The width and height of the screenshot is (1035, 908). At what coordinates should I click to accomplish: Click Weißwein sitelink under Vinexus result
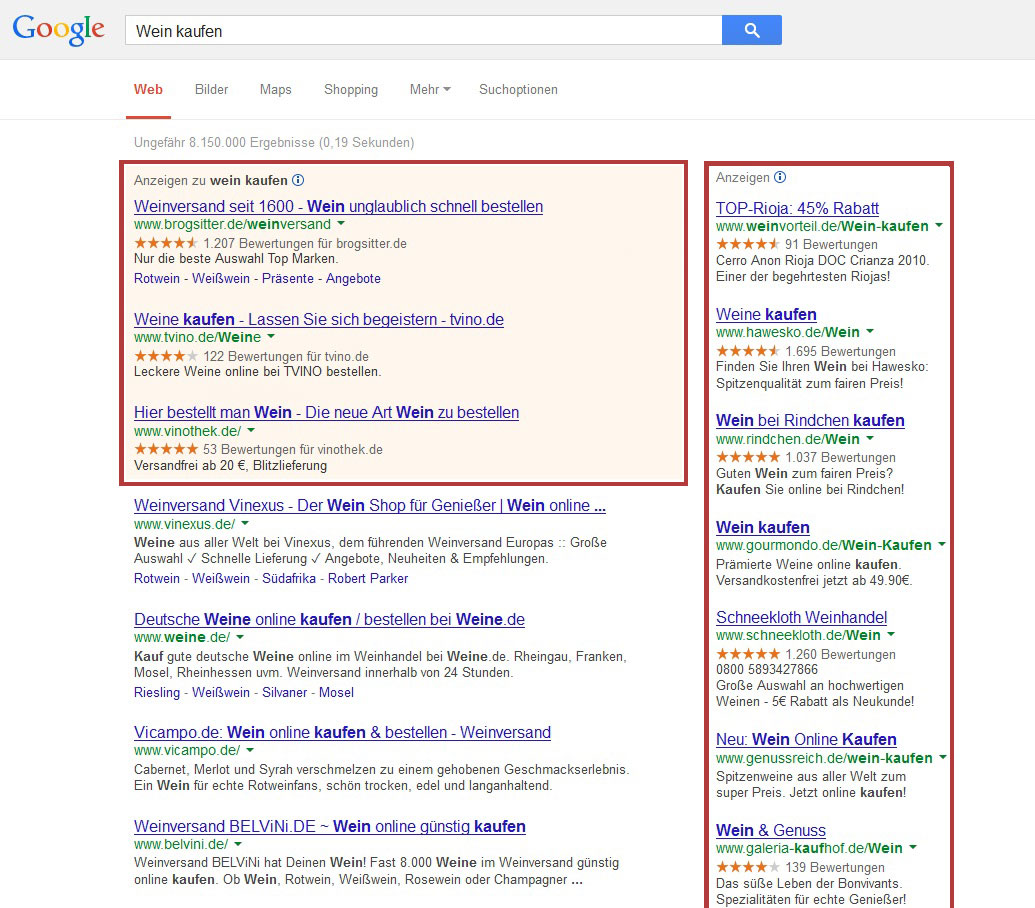[x=221, y=578]
